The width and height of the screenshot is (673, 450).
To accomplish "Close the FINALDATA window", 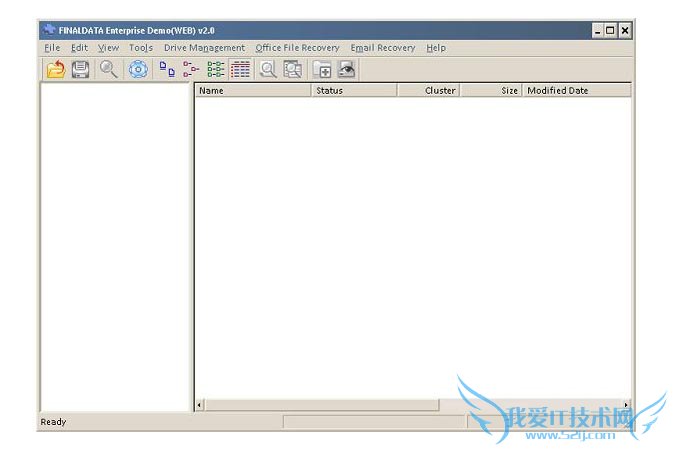I will click(x=625, y=30).
